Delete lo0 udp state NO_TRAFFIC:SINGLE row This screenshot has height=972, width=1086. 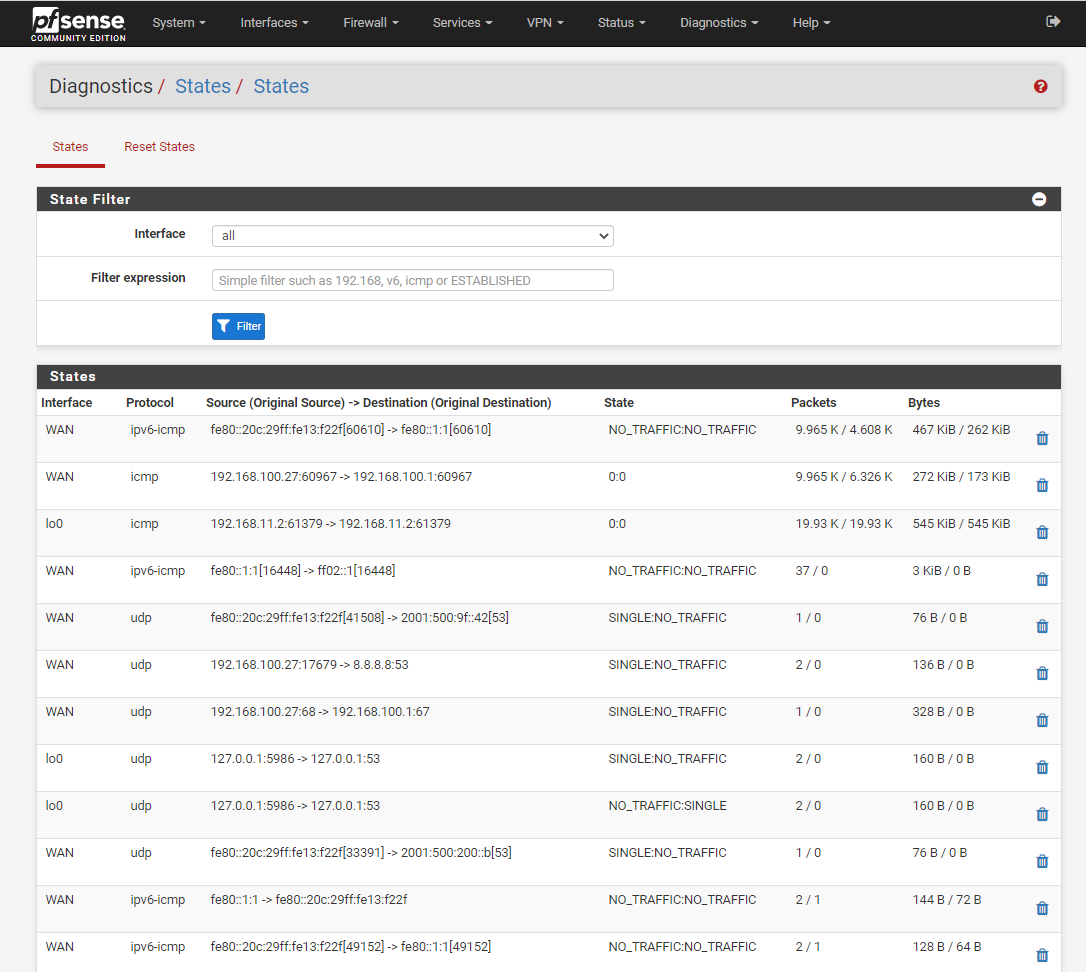point(1042,815)
